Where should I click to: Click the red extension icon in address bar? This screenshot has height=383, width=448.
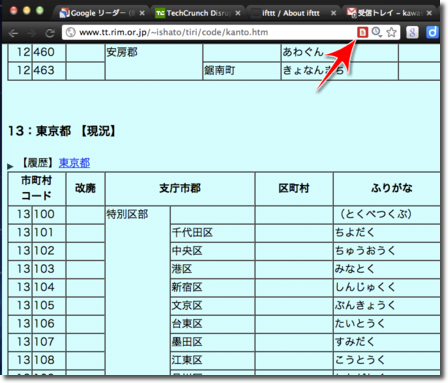[x=362, y=32]
